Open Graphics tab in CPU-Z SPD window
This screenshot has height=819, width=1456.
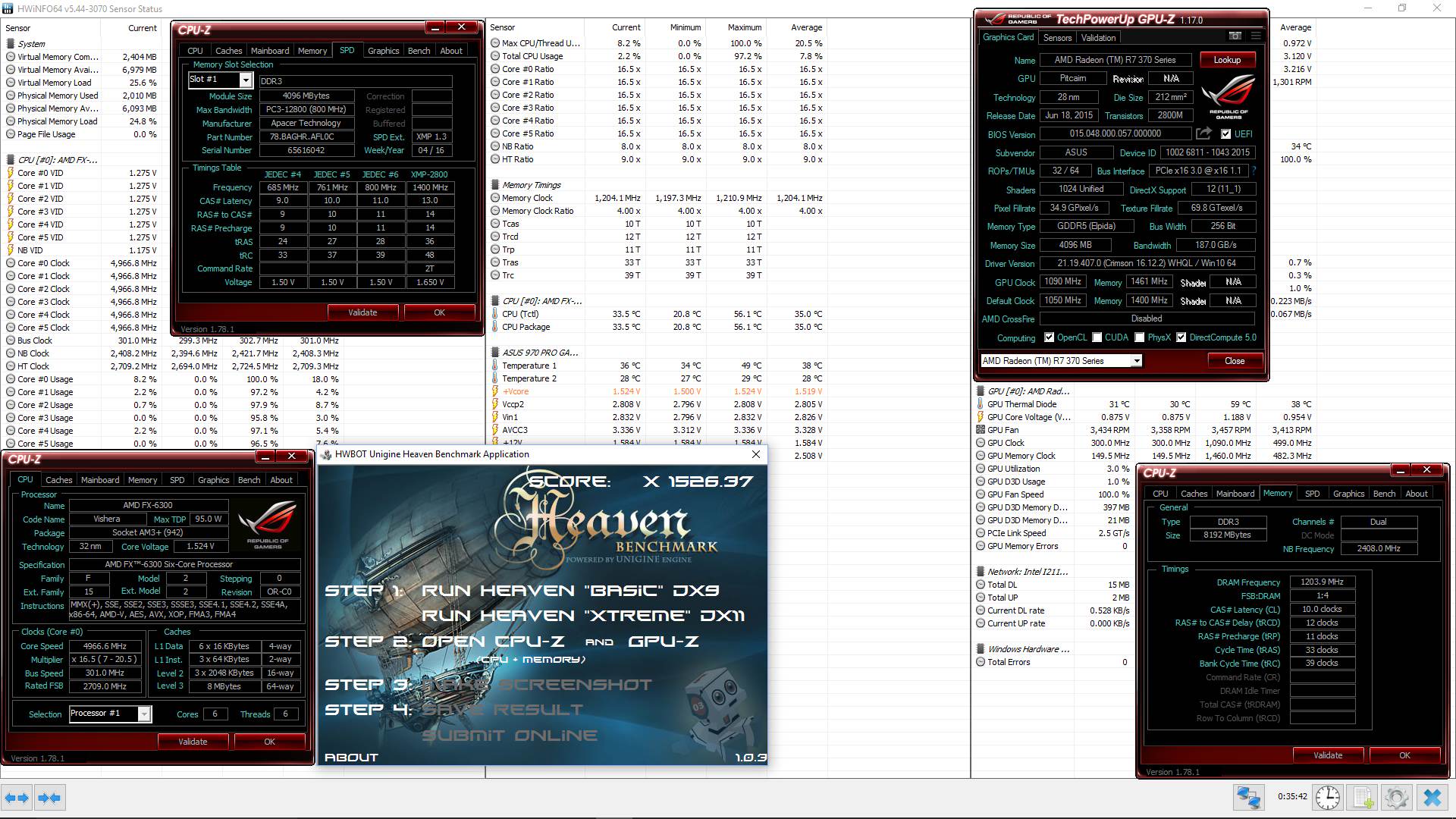tap(383, 51)
